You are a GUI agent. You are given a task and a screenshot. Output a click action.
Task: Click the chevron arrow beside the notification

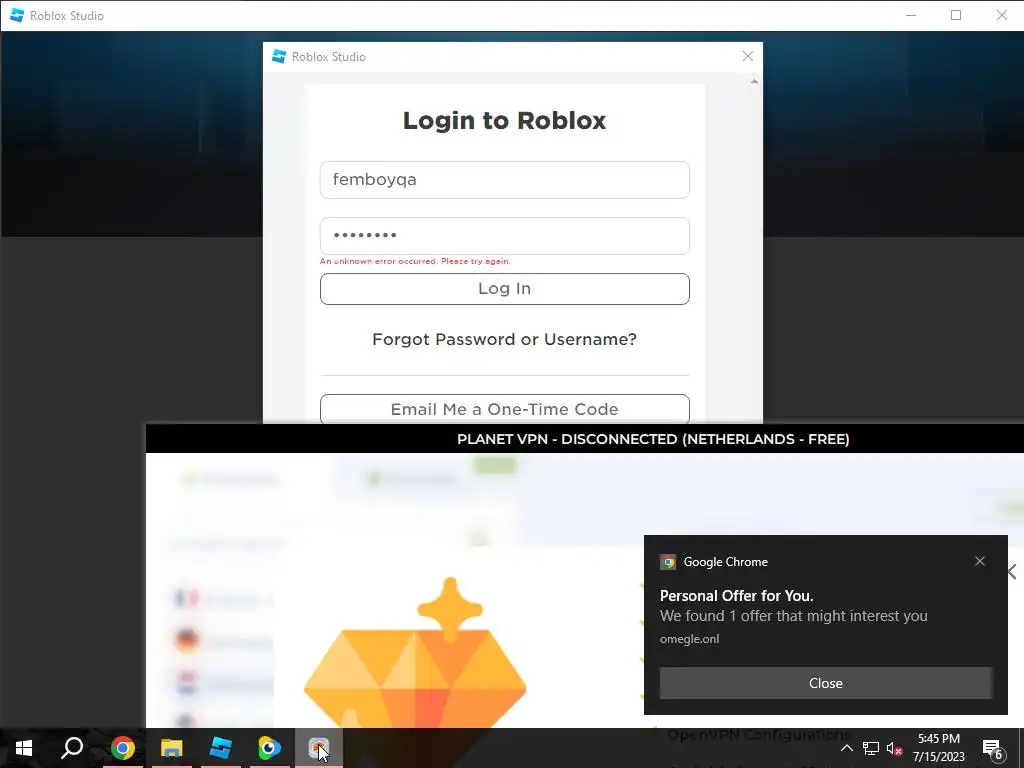tap(1012, 571)
